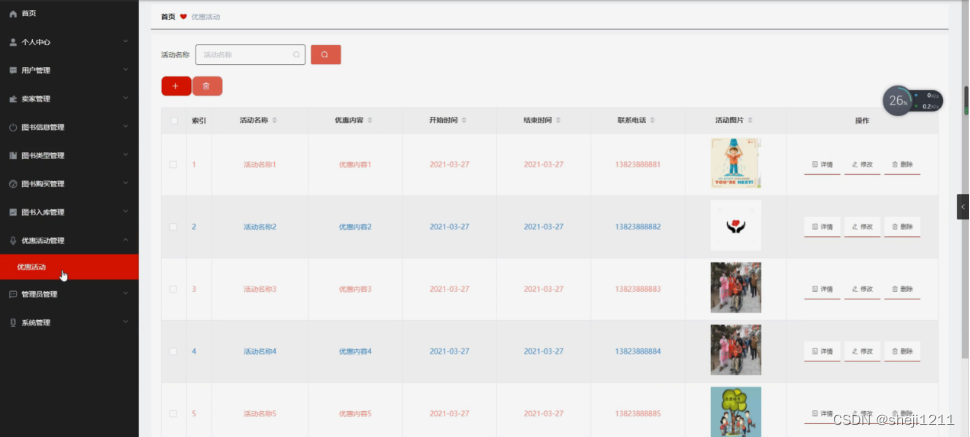Click the magnifier icon inside search field

(296, 54)
